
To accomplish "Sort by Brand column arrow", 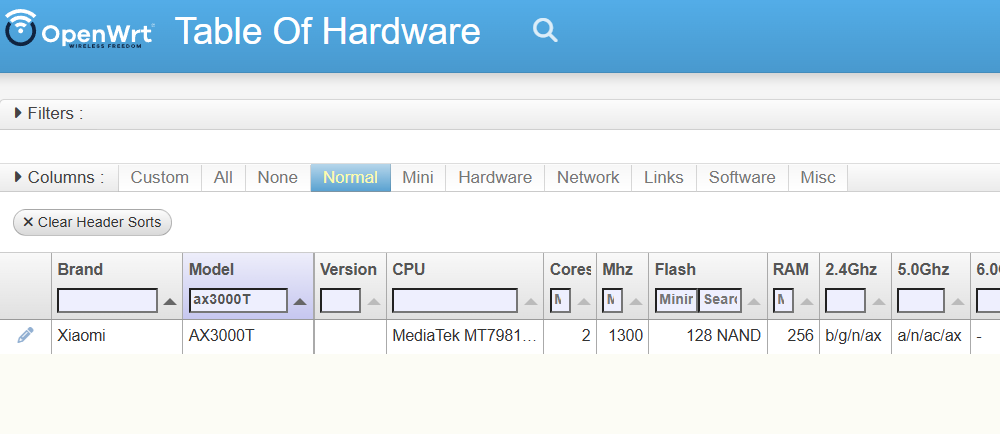I will tap(170, 301).
